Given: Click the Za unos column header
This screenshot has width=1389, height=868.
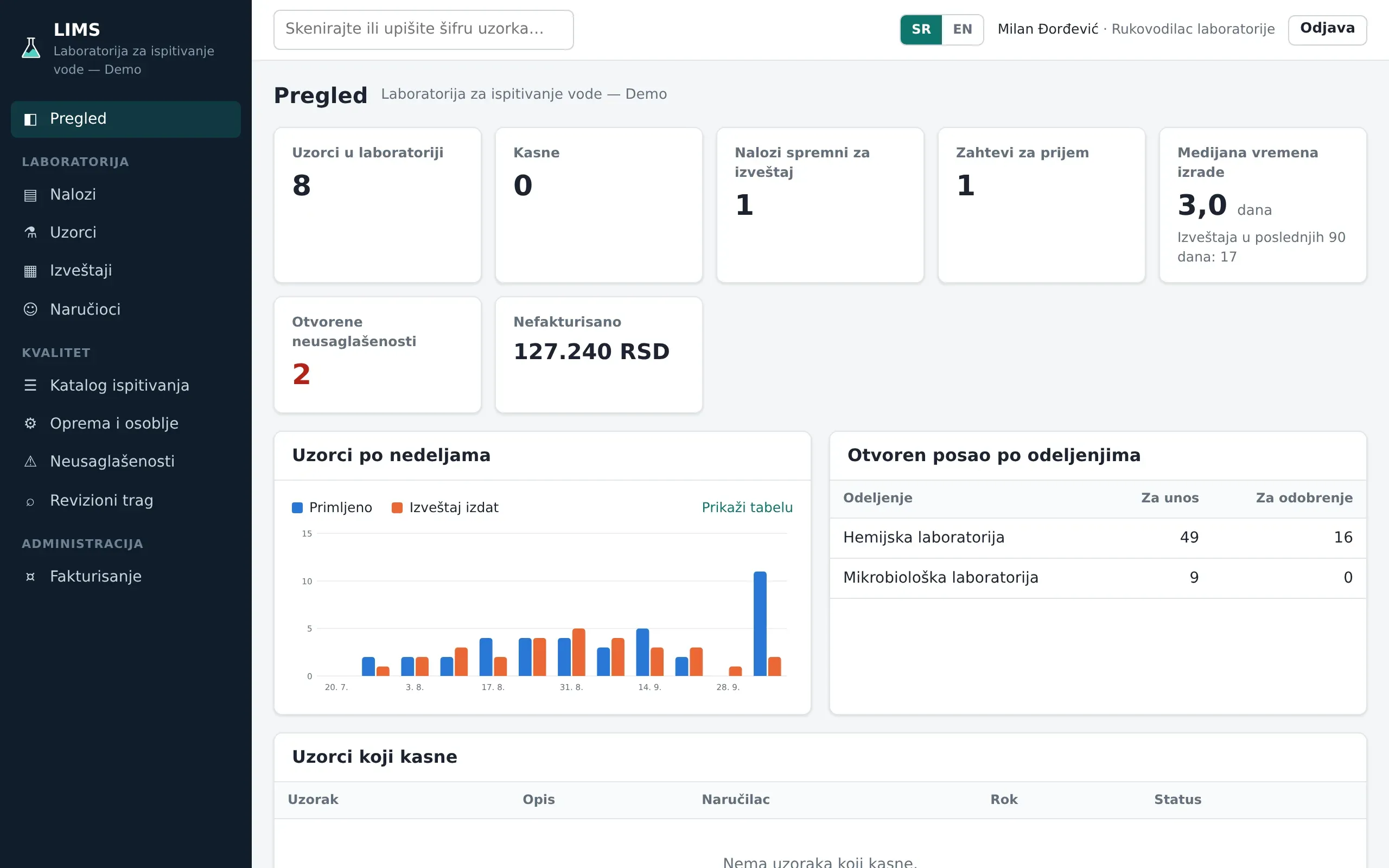Looking at the screenshot, I should pyautogui.click(x=1170, y=497).
